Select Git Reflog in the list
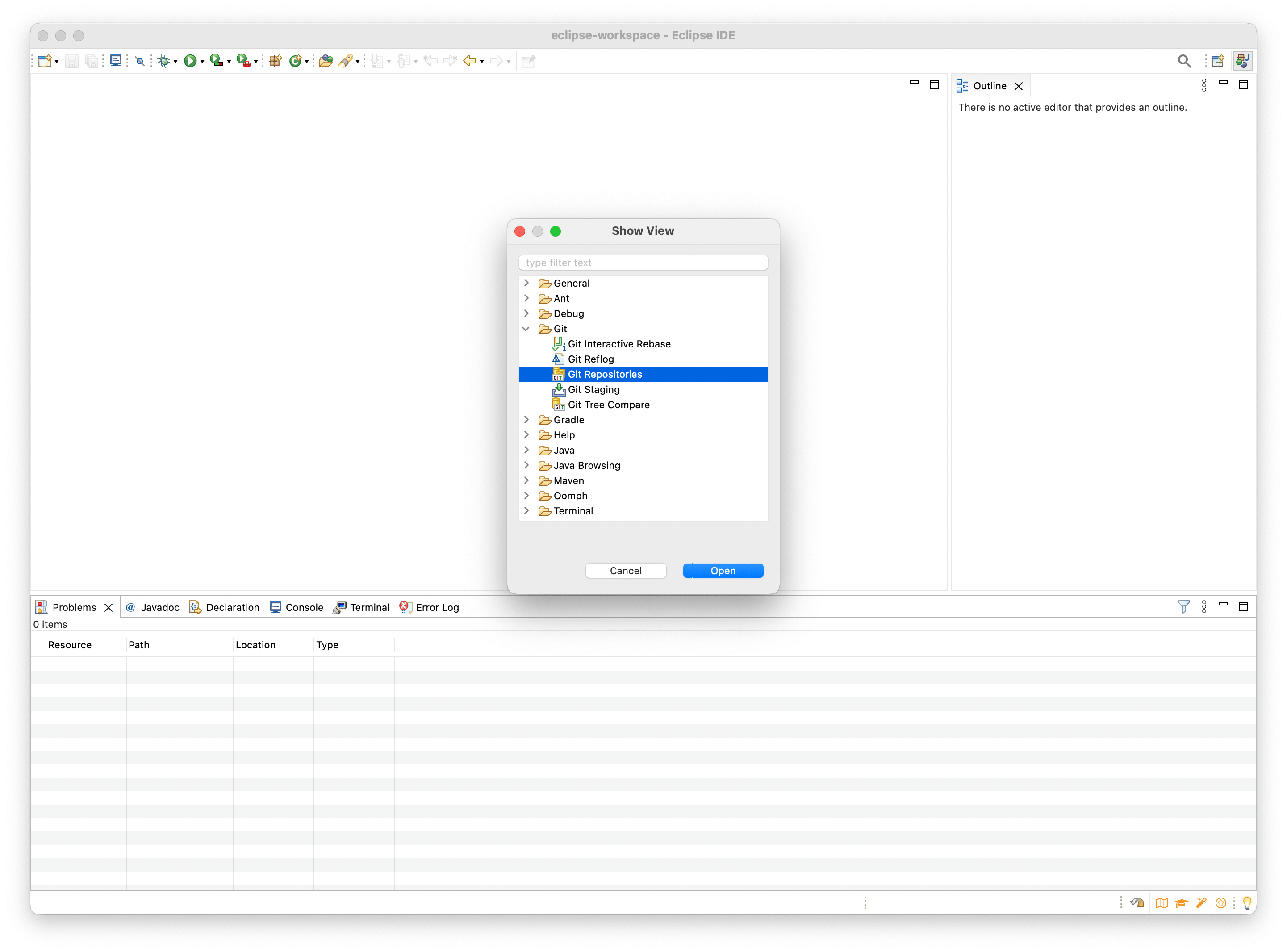 coord(643,359)
